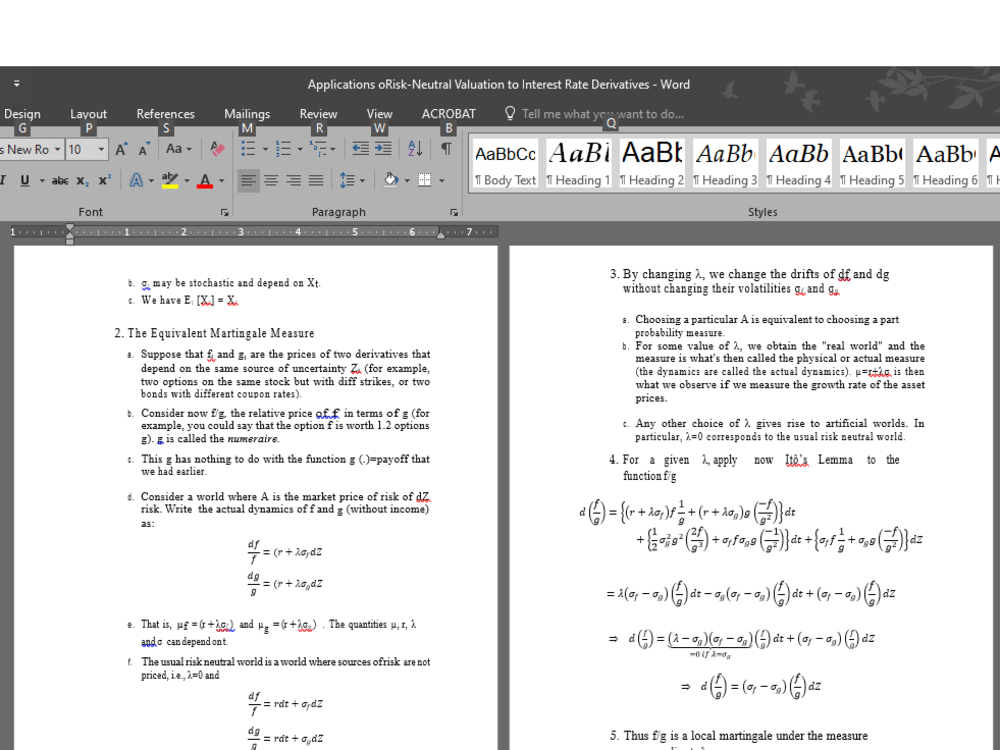
Task: Expand borders dropdown arrow
Action: tap(441, 181)
